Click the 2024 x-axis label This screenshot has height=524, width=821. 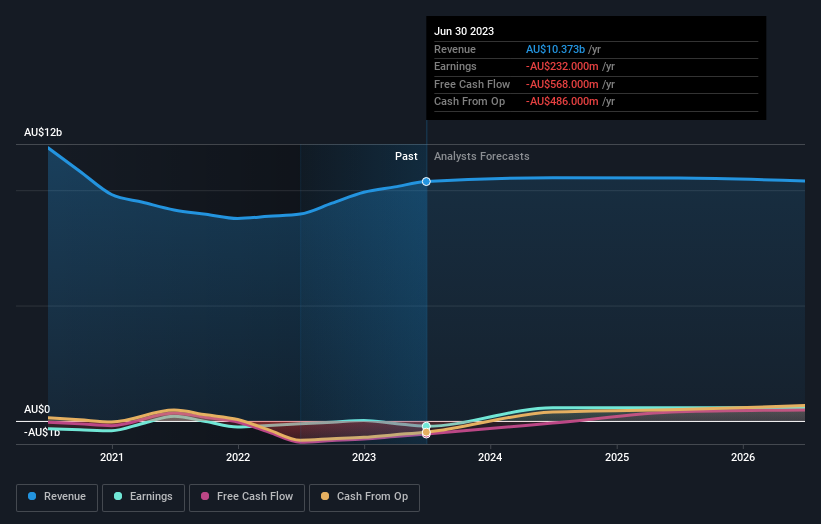click(490, 457)
